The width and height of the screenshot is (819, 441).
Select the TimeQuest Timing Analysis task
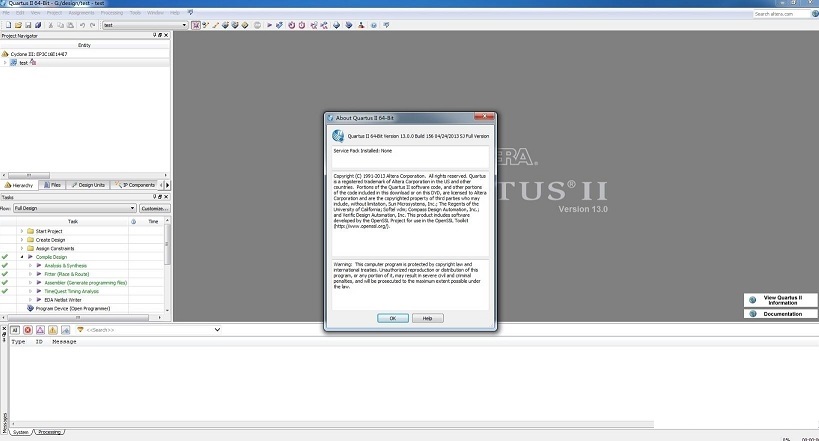(x=72, y=291)
